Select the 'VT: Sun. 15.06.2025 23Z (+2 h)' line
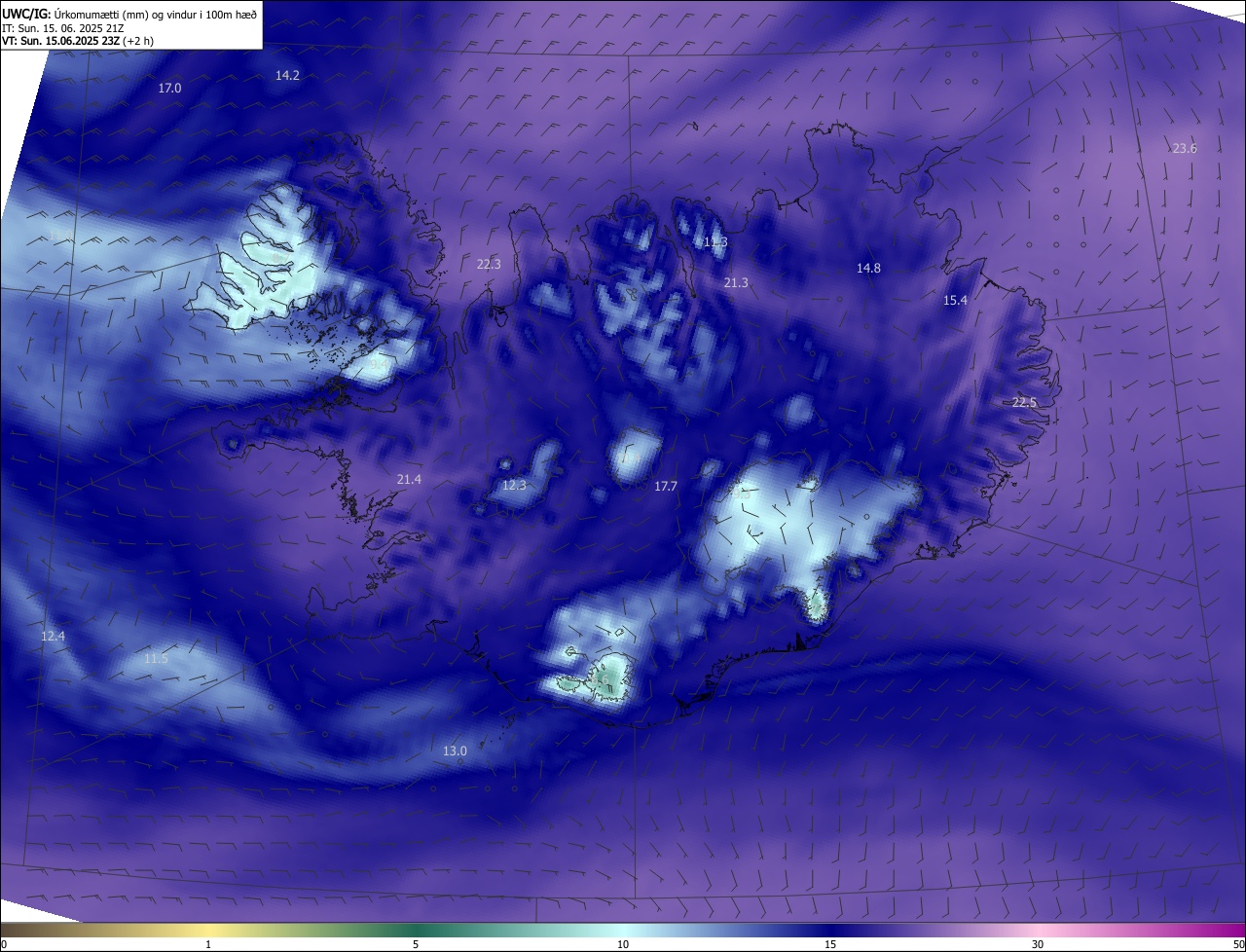 [78, 41]
